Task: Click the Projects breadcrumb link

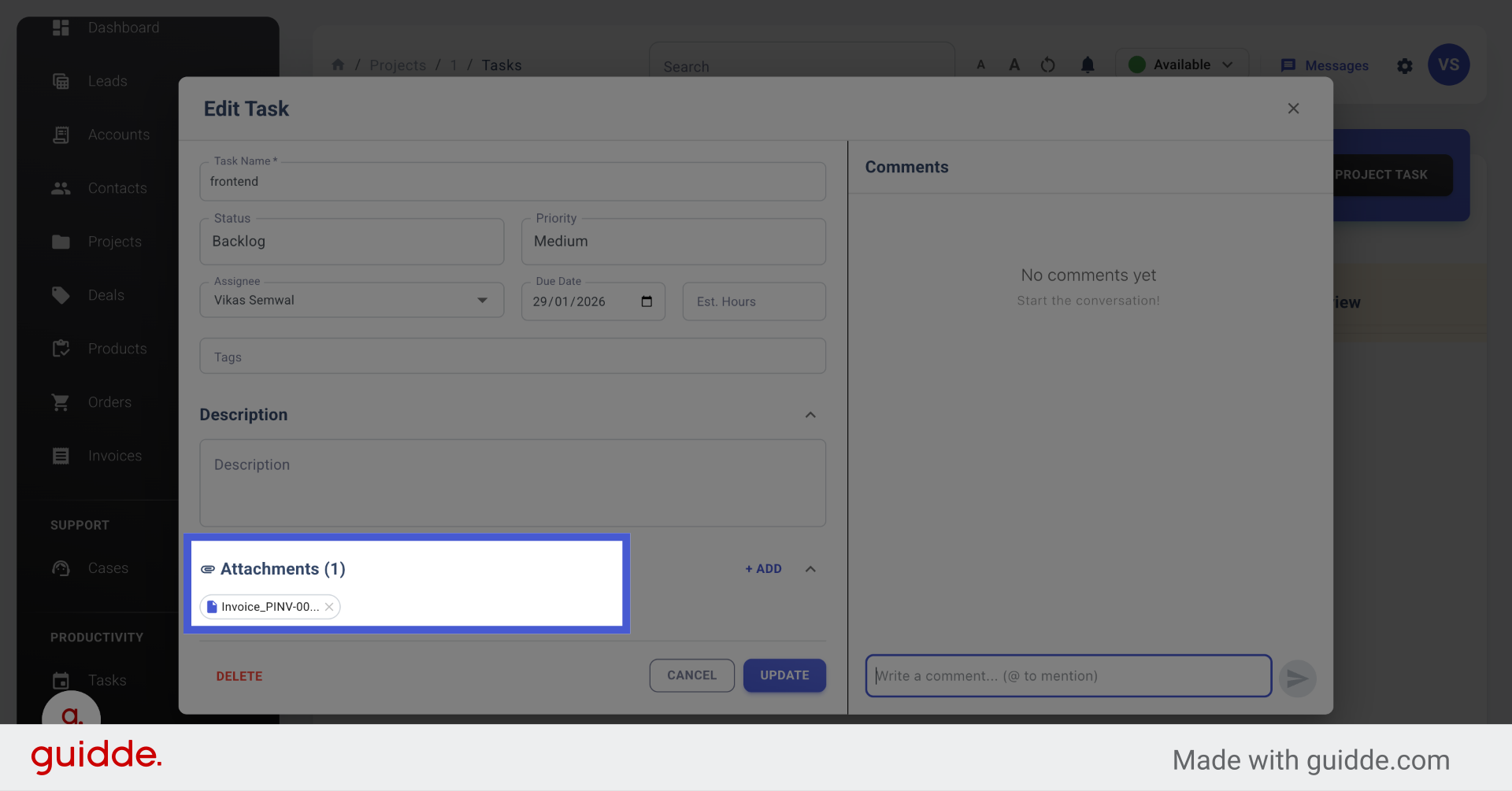Action: 398,65
